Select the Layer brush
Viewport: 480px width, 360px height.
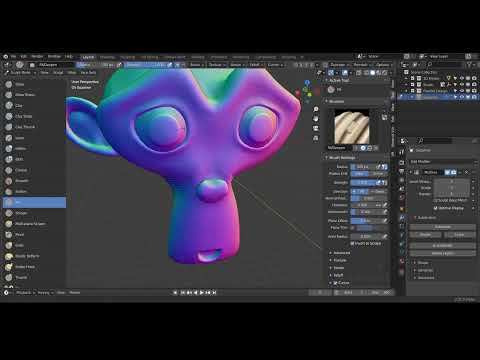34,138
